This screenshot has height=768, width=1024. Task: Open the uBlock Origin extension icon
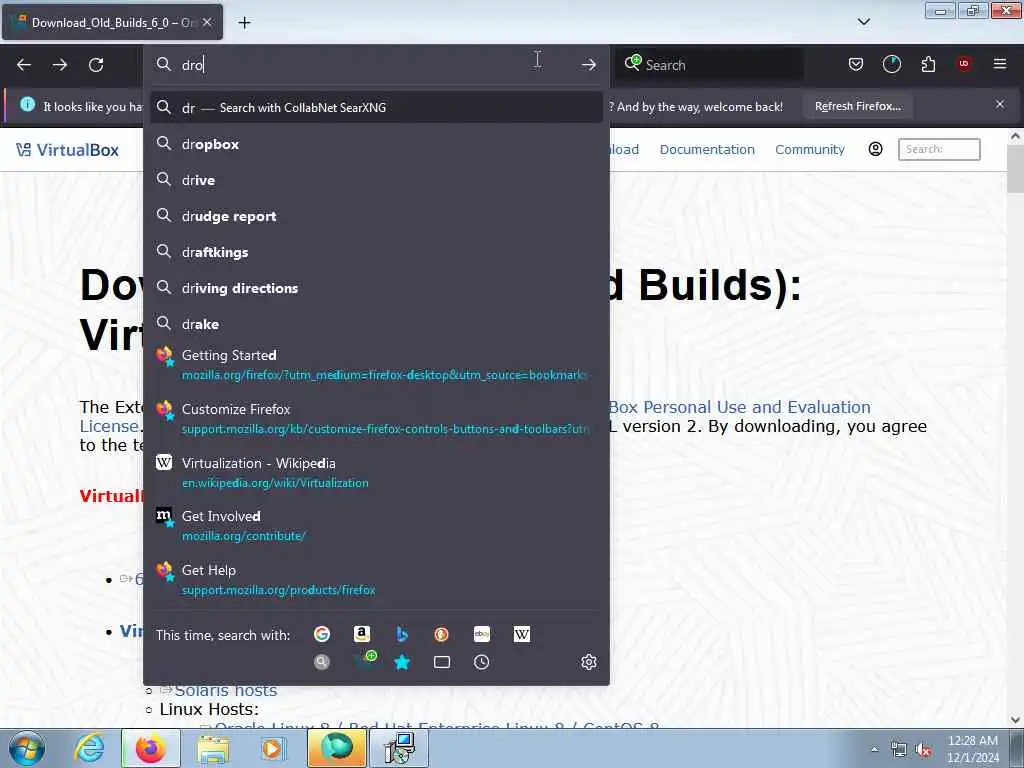tap(964, 64)
